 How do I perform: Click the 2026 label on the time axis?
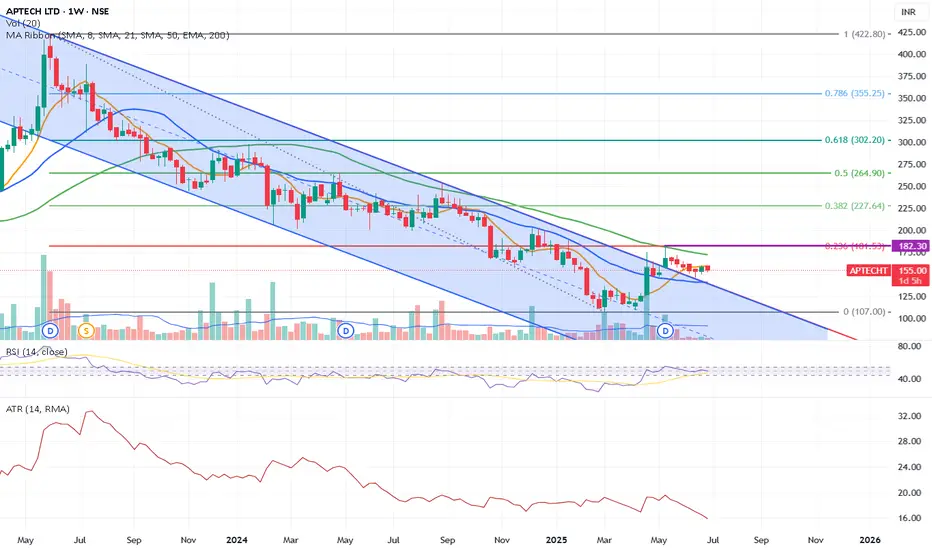(870, 540)
